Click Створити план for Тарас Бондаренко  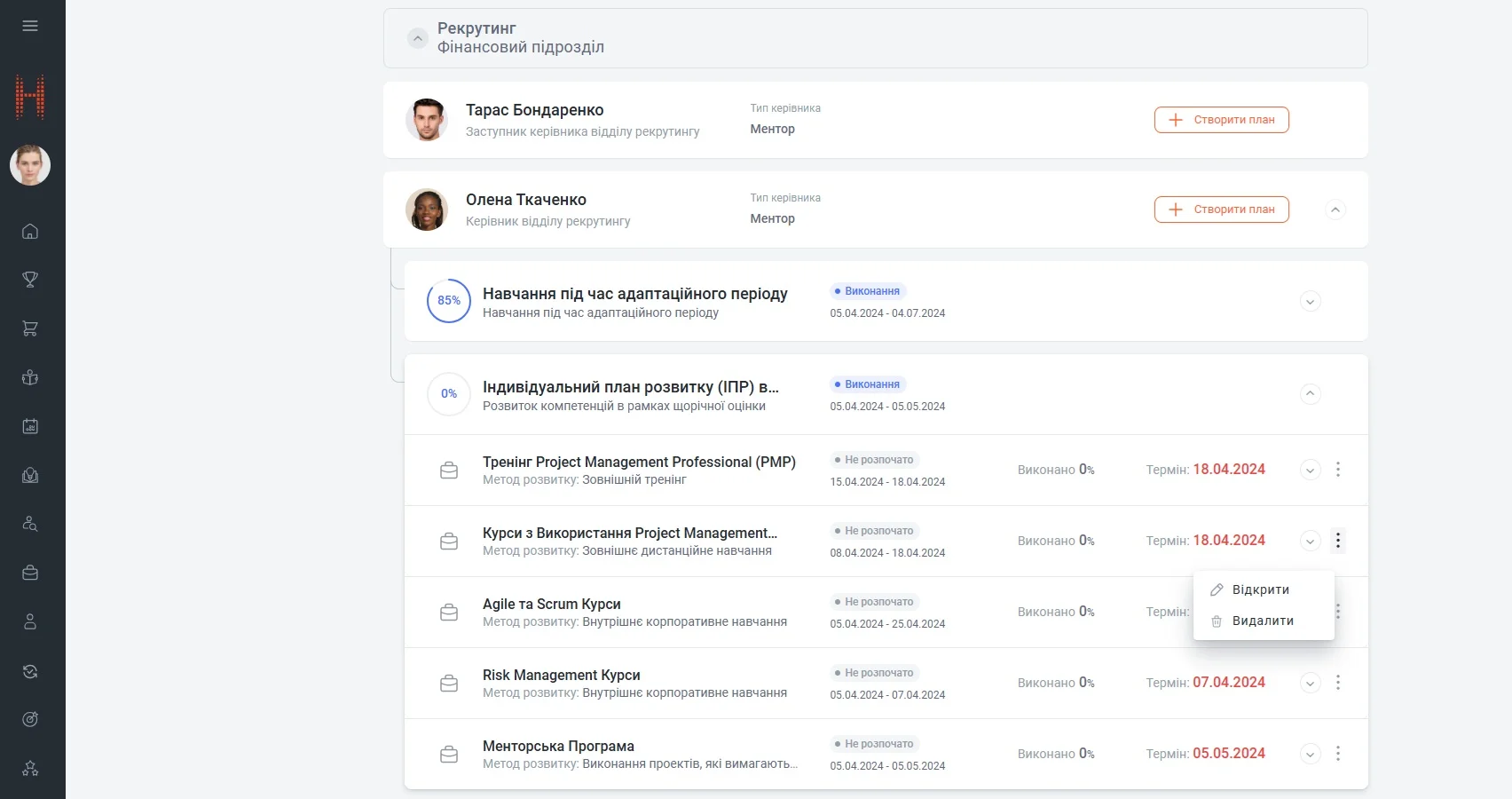pyautogui.click(x=1221, y=120)
